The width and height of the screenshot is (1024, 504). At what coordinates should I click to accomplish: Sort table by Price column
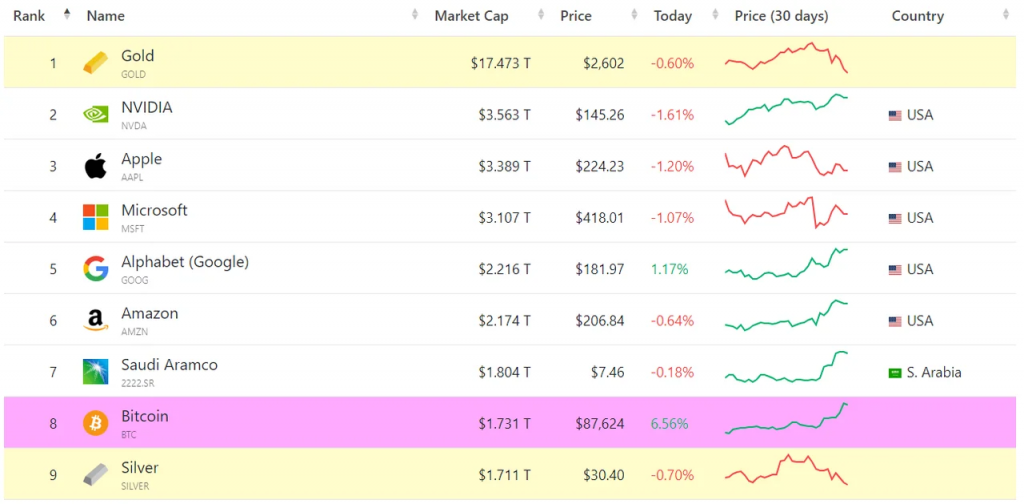(x=576, y=16)
